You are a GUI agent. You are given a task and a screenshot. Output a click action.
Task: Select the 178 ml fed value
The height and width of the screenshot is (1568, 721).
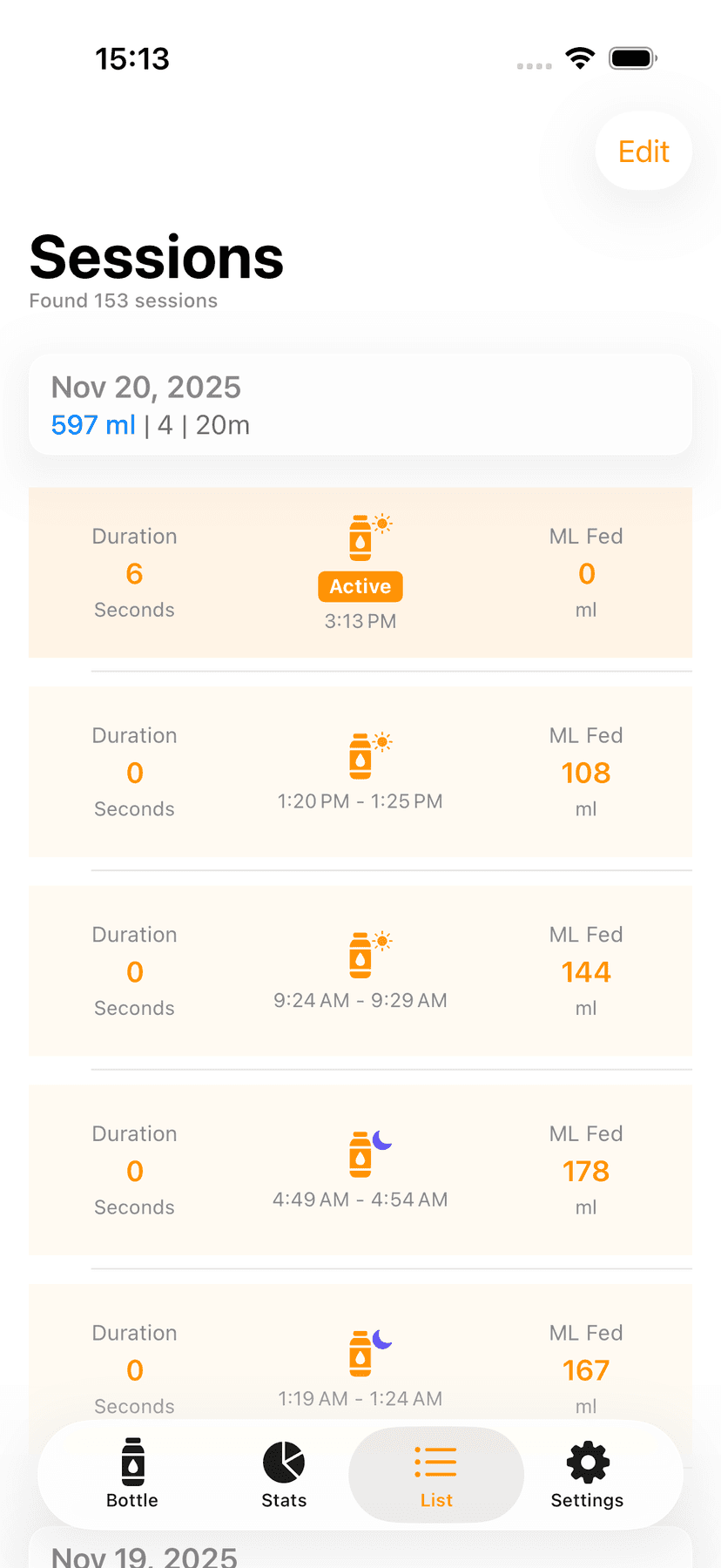(586, 1172)
